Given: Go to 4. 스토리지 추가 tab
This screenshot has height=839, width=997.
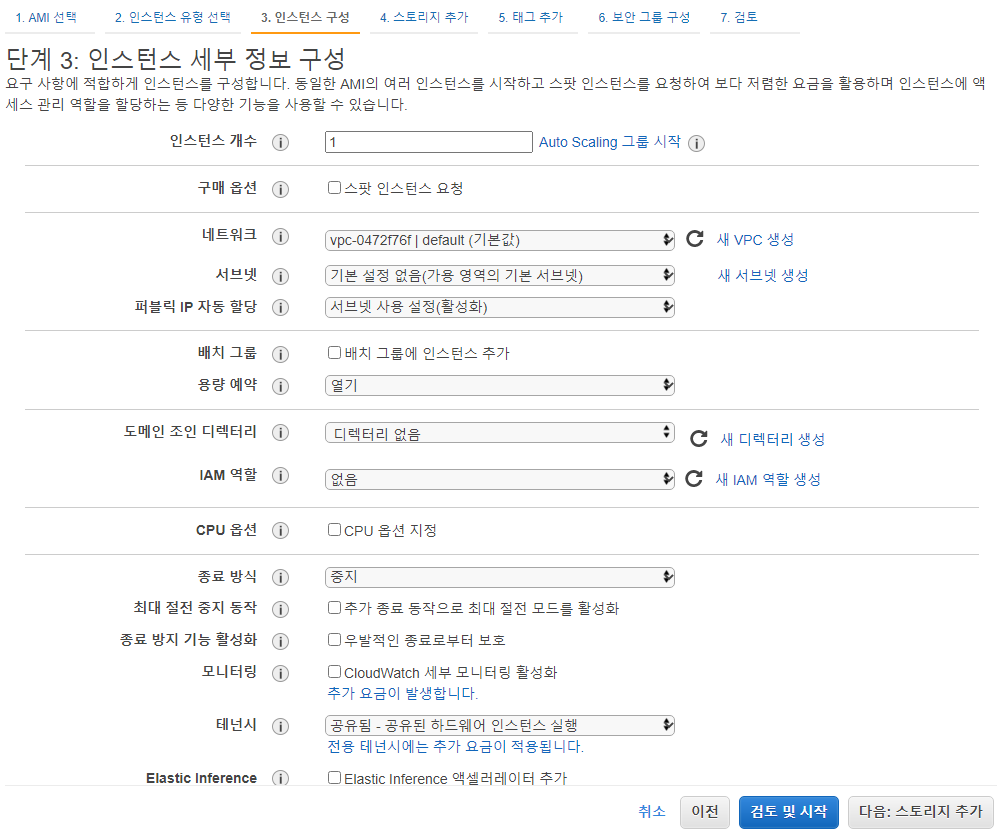Looking at the screenshot, I should tap(424, 17).
